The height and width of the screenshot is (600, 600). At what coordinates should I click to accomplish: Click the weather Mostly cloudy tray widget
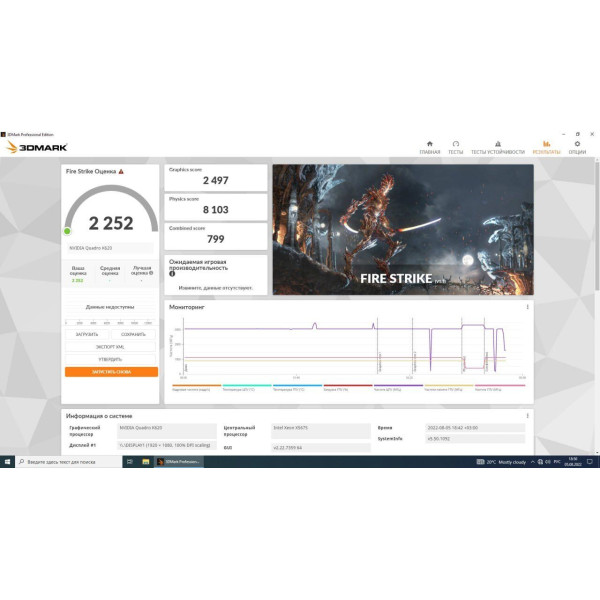coord(501,462)
